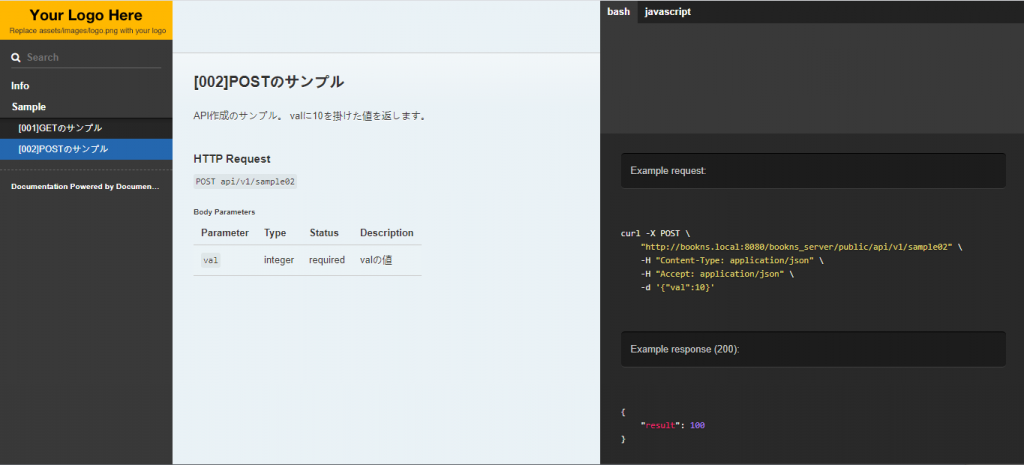Open the Info section in sidebar
This screenshot has width=1024, height=465.
tap(21, 86)
